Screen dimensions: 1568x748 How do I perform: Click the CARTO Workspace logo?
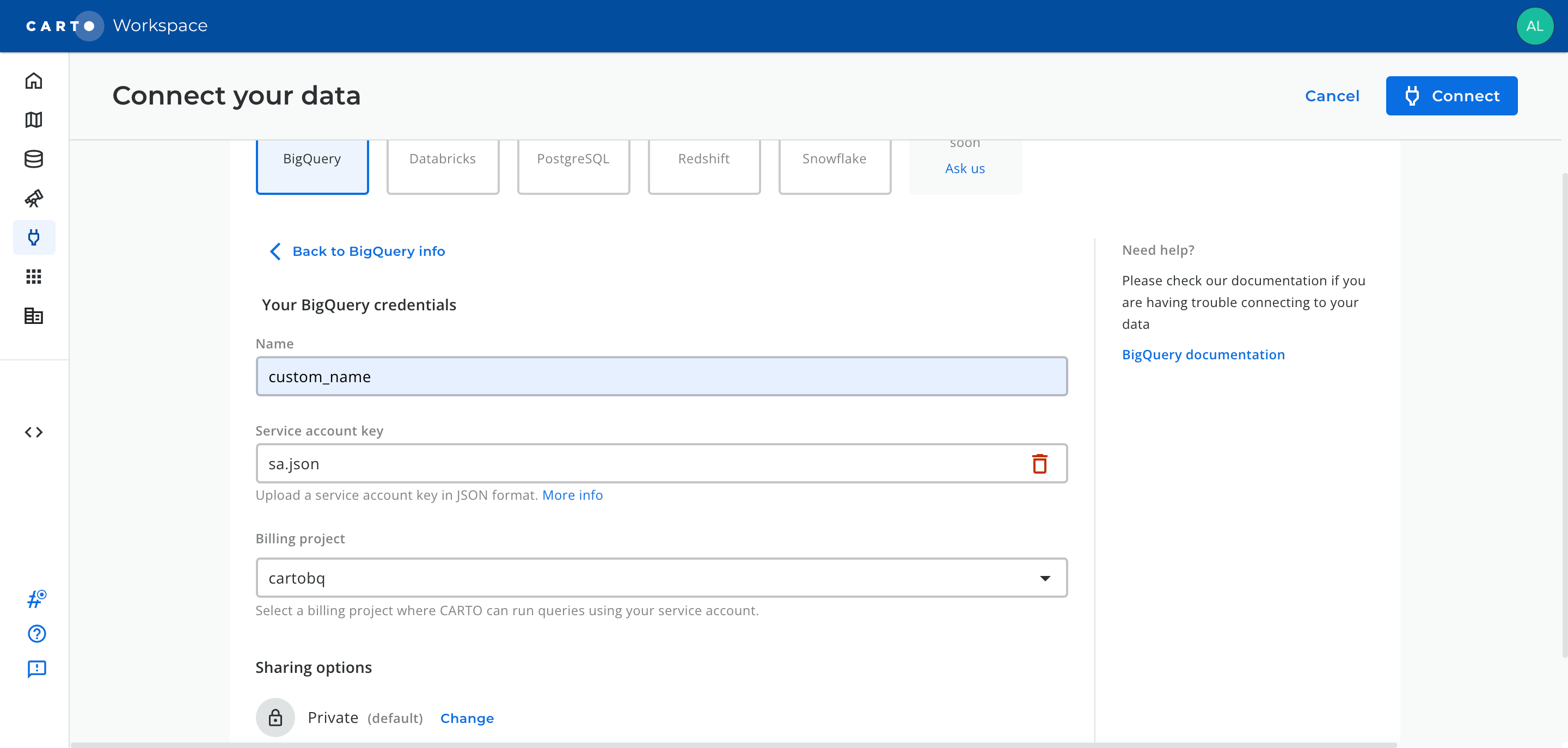click(117, 26)
